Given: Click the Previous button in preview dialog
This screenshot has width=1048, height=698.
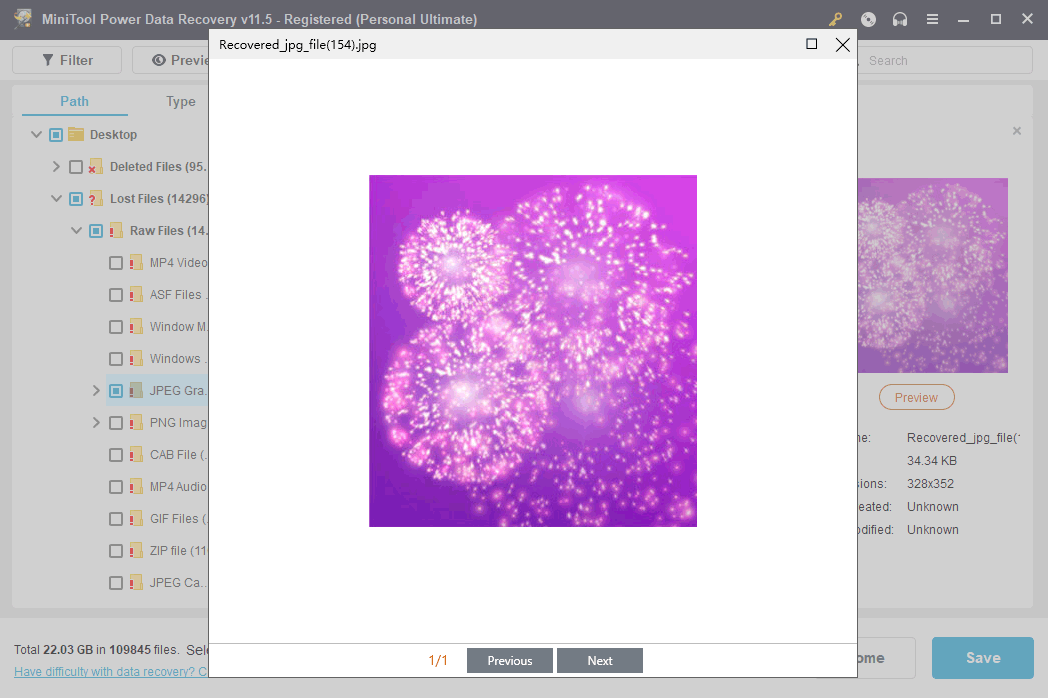Looking at the screenshot, I should pyautogui.click(x=510, y=661).
